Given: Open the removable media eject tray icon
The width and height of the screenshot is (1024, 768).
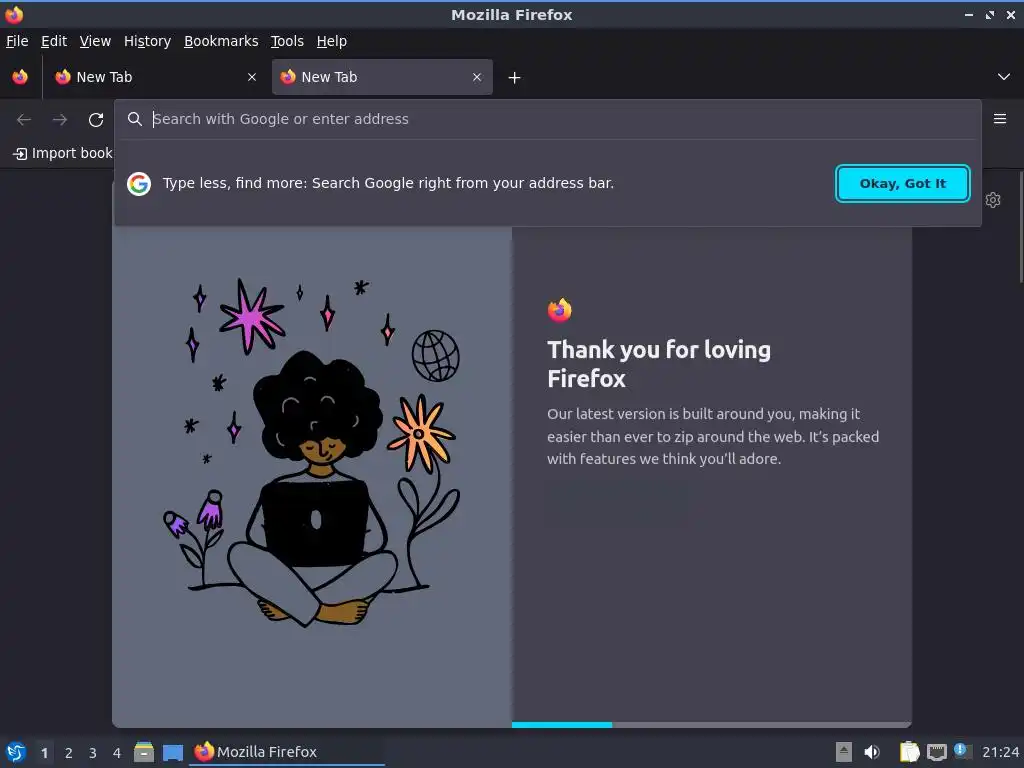Looking at the screenshot, I should (844, 752).
